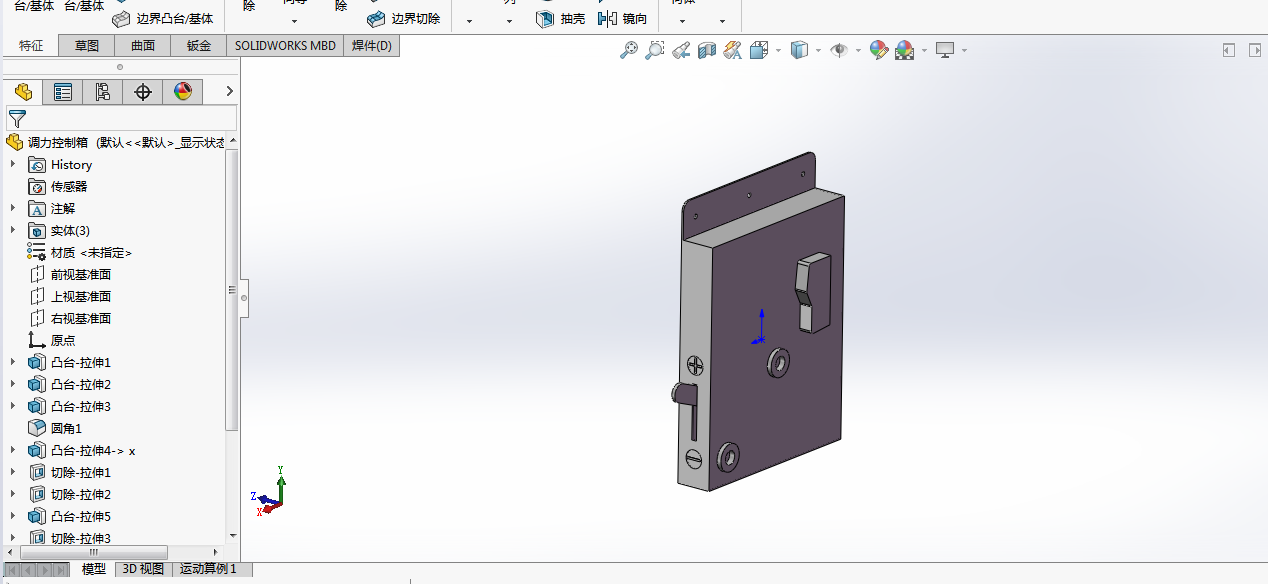Screen dimensions: 1268x584
Task: Switch to the 钣金 Sheet Metal tab
Action: coord(199,45)
